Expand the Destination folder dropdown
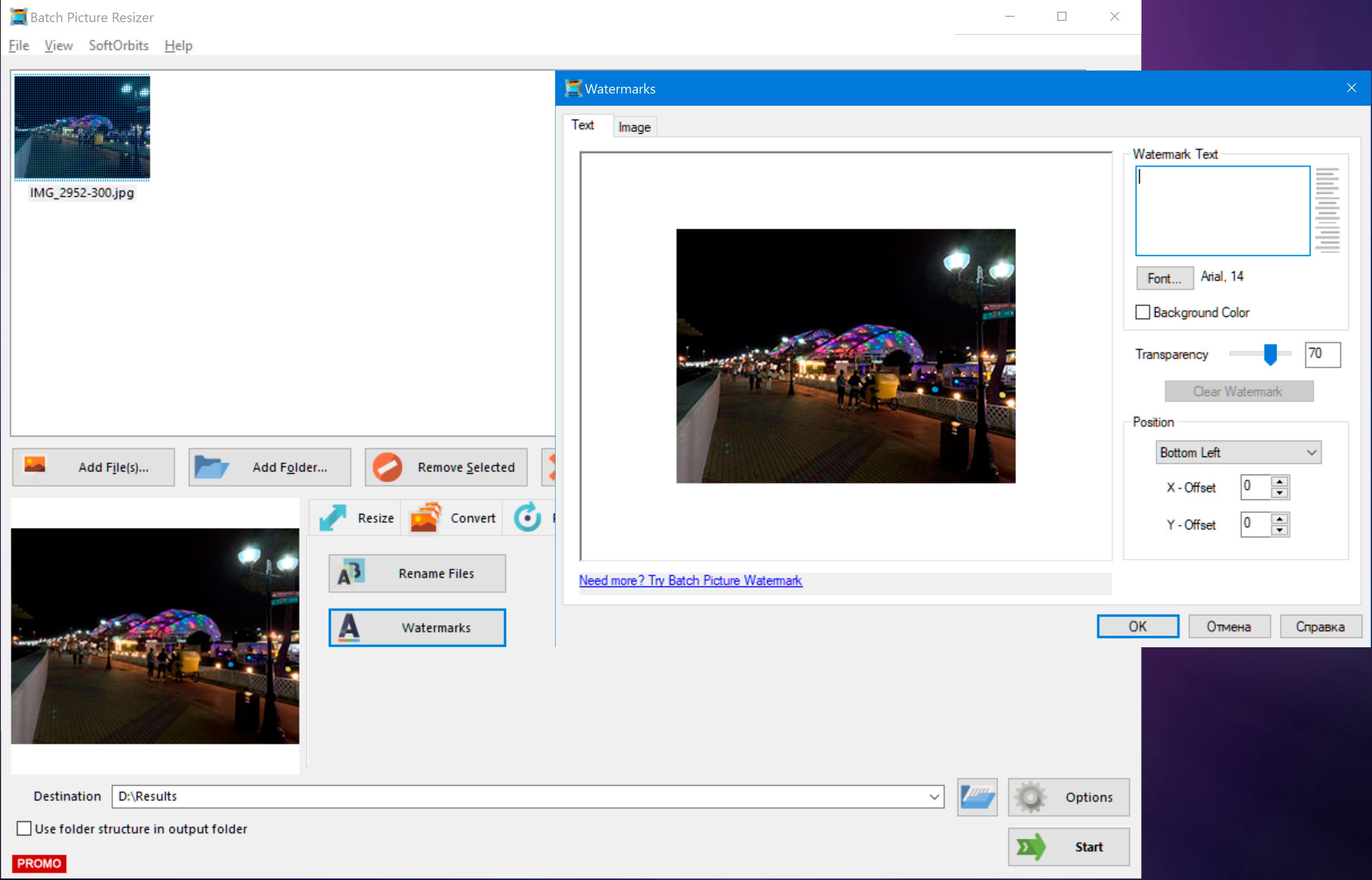Screen dimensions: 1372x880 (934, 796)
